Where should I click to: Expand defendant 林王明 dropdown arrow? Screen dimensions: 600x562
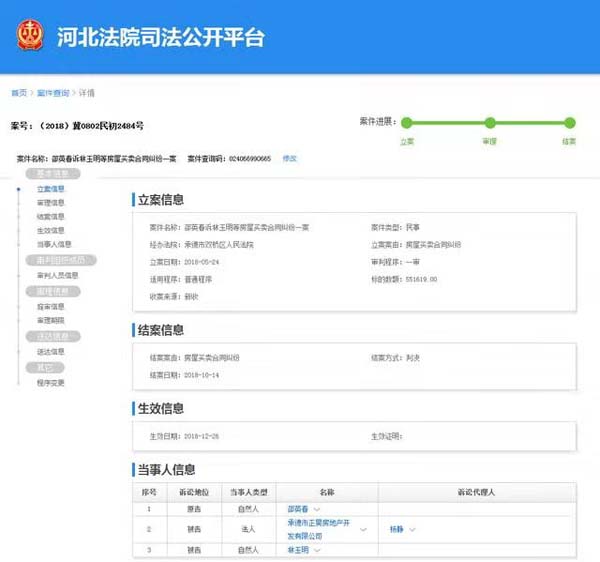(x=317, y=550)
